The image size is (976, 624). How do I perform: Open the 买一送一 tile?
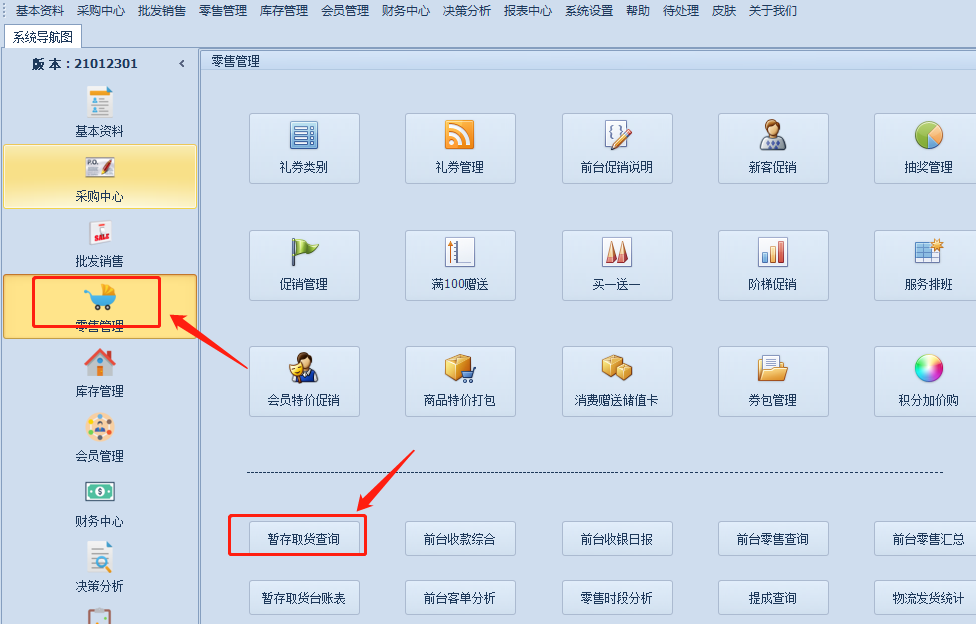coord(617,265)
